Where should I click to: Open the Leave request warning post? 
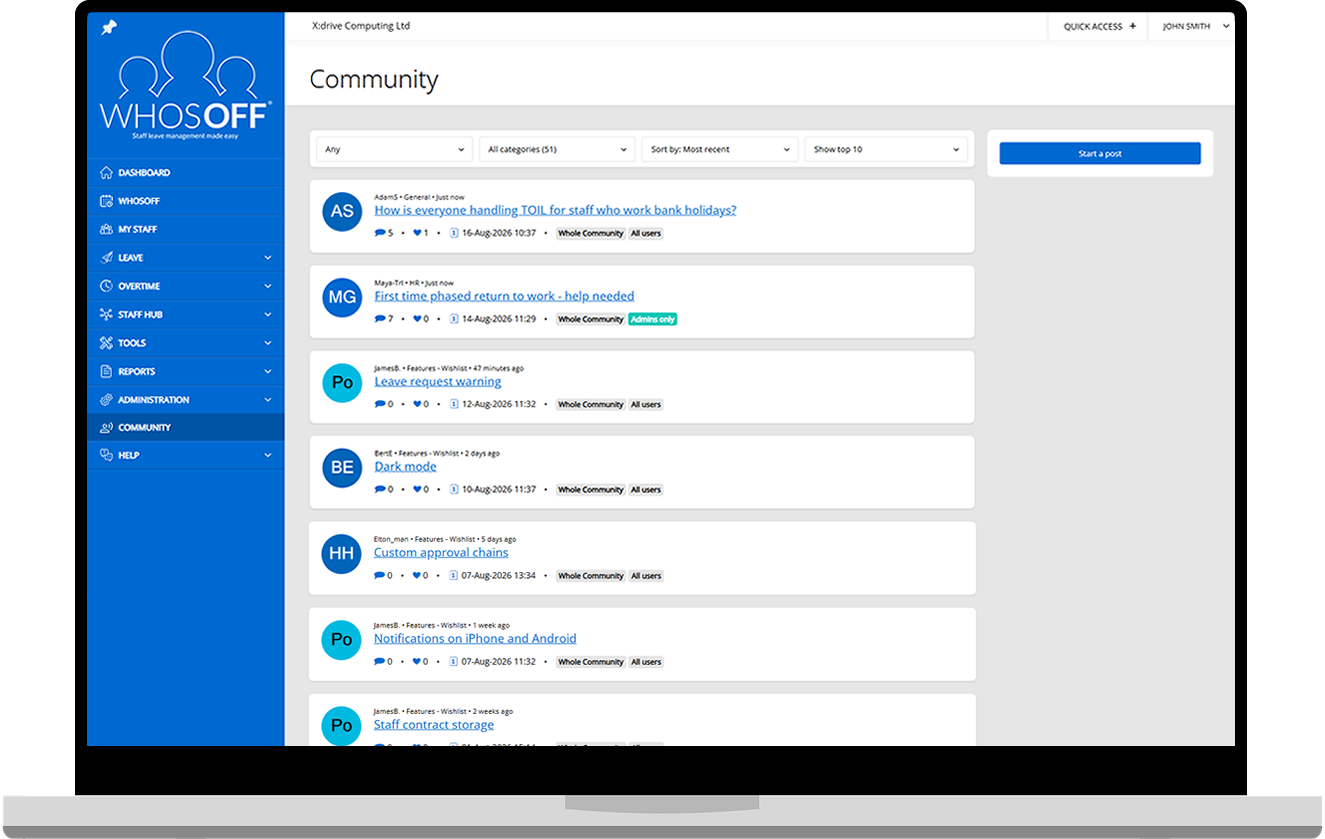click(x=438, y=382)
